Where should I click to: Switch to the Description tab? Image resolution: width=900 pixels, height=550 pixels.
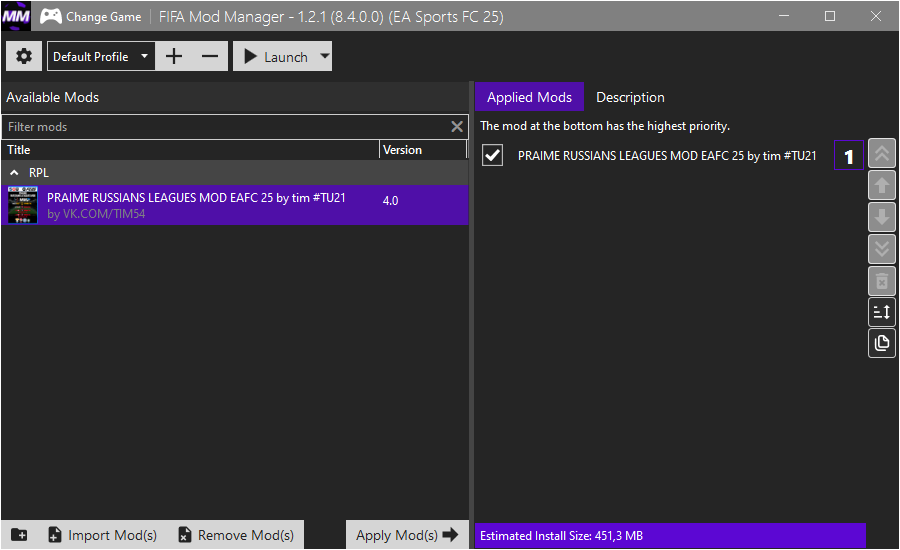[x=630, y=97]
